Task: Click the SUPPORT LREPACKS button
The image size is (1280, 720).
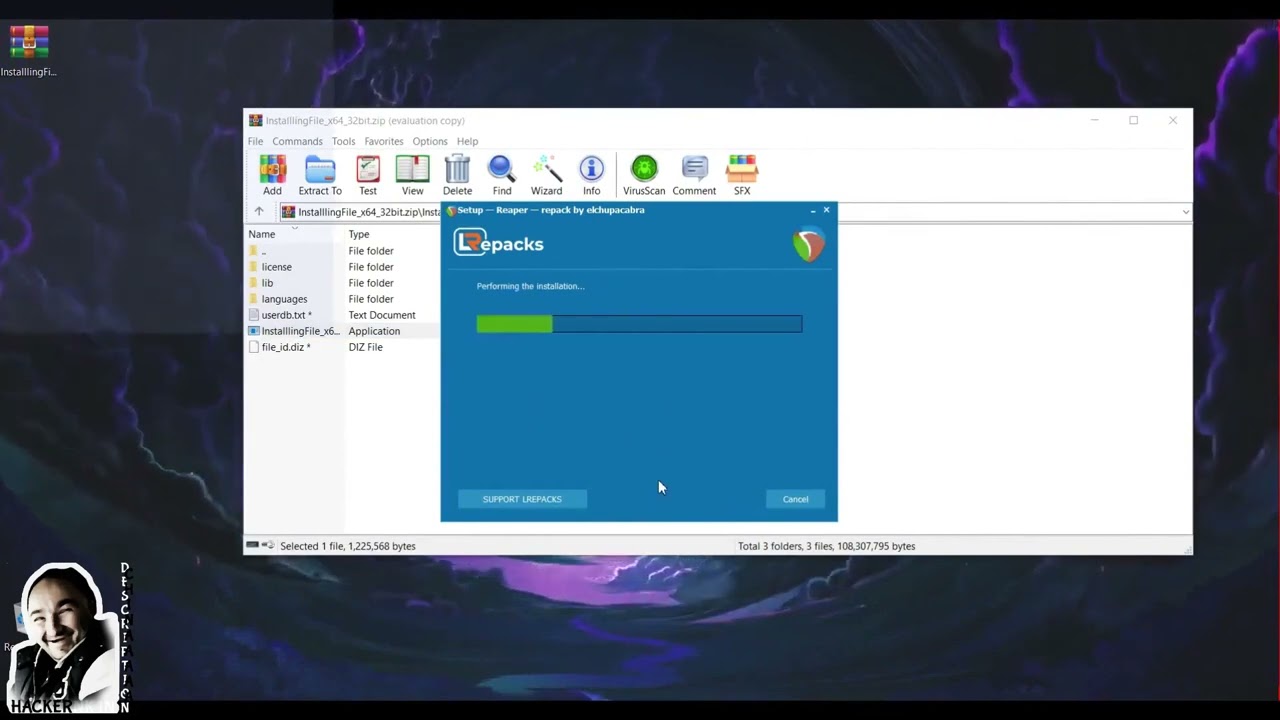Action: [522, 499]
